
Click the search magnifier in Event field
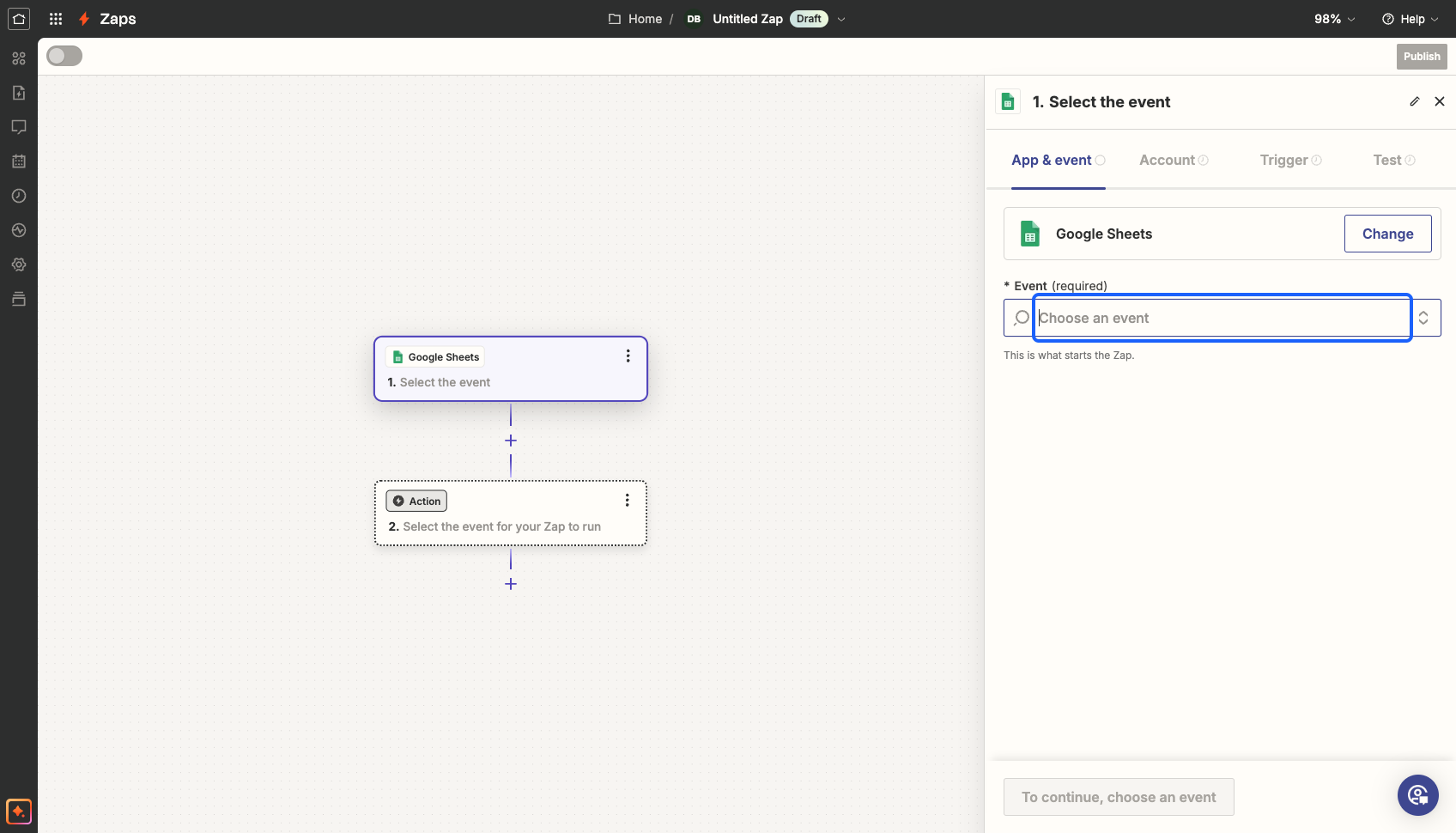click(1022, 318)
